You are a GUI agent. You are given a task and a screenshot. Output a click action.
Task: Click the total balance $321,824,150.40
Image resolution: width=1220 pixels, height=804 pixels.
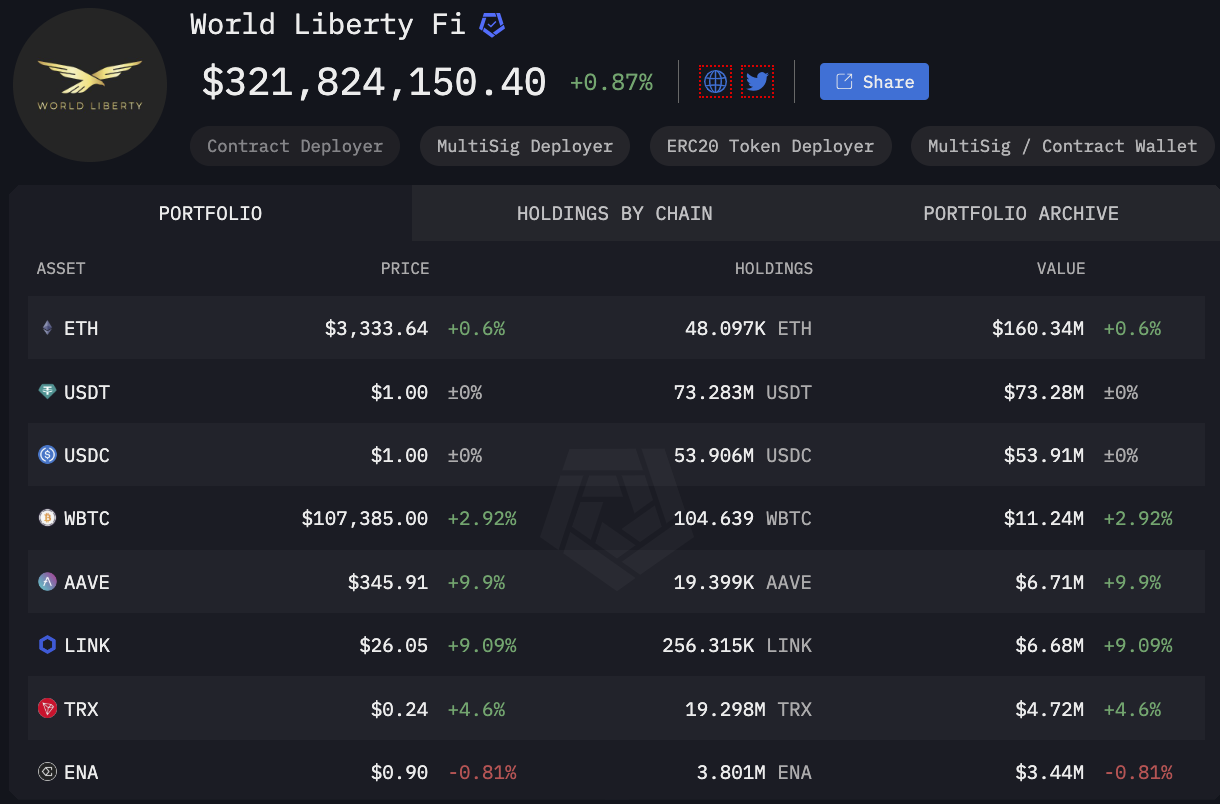pos(374,82)
